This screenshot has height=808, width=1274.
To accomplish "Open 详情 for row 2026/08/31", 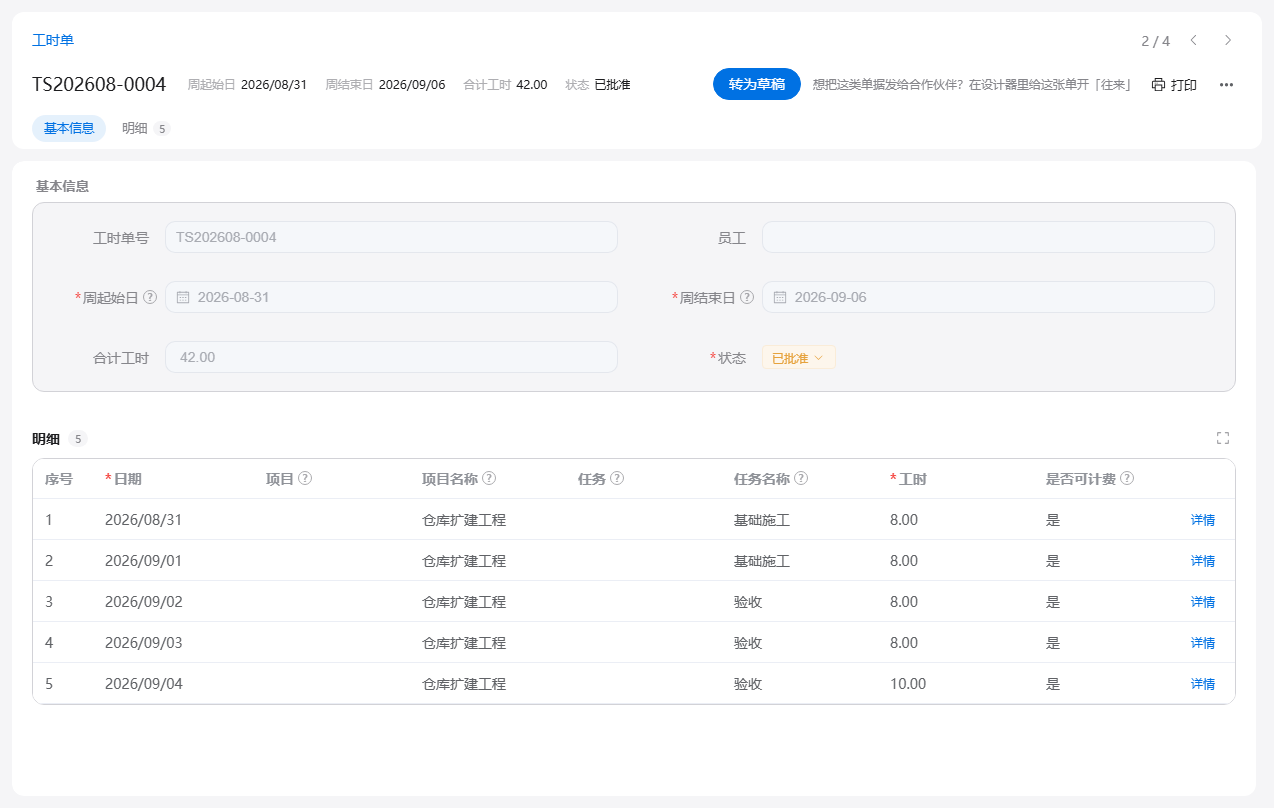I will point(1202,520).
